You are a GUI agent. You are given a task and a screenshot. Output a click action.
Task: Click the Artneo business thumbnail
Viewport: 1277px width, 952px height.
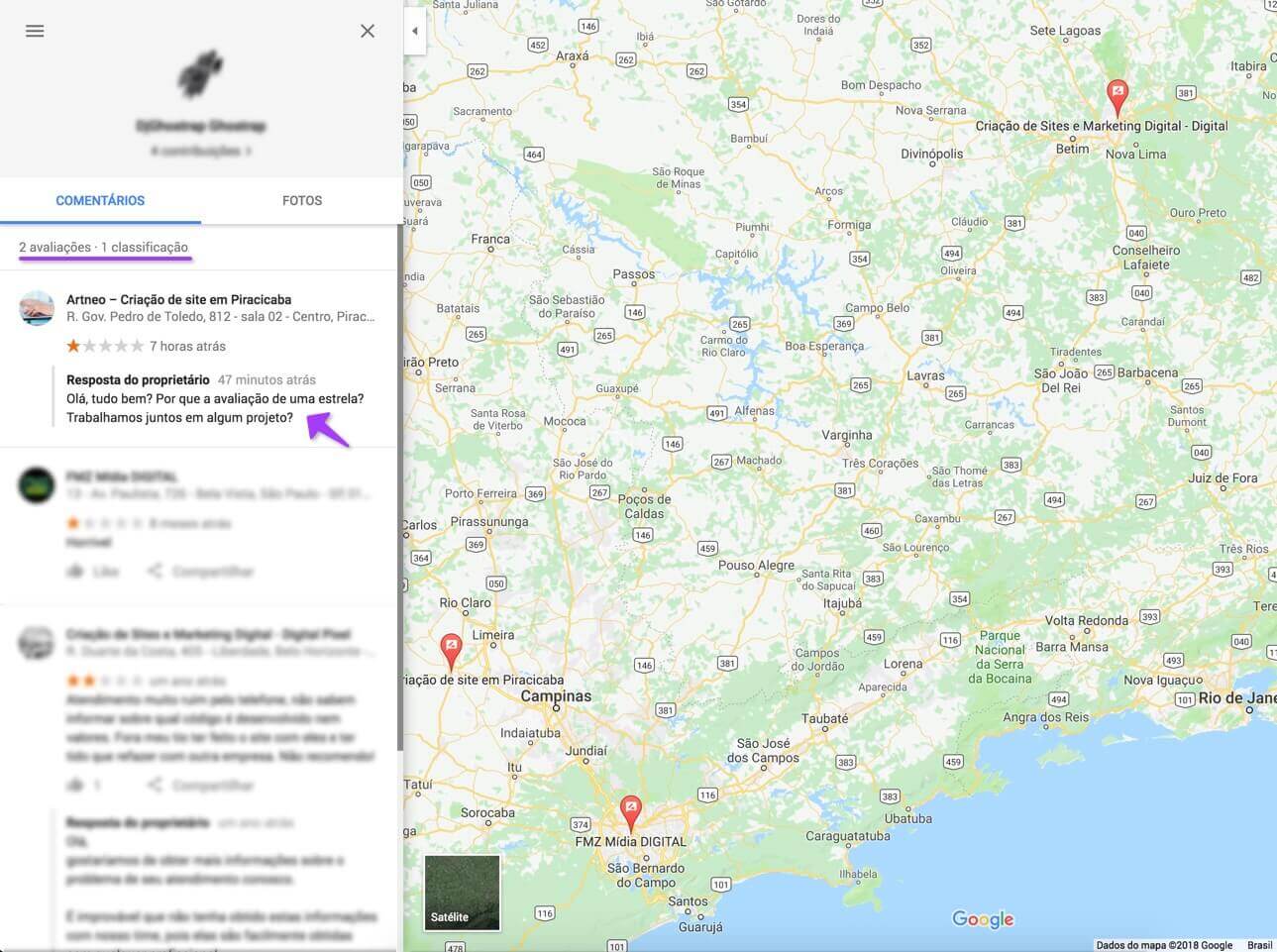[x=37, y=308]
